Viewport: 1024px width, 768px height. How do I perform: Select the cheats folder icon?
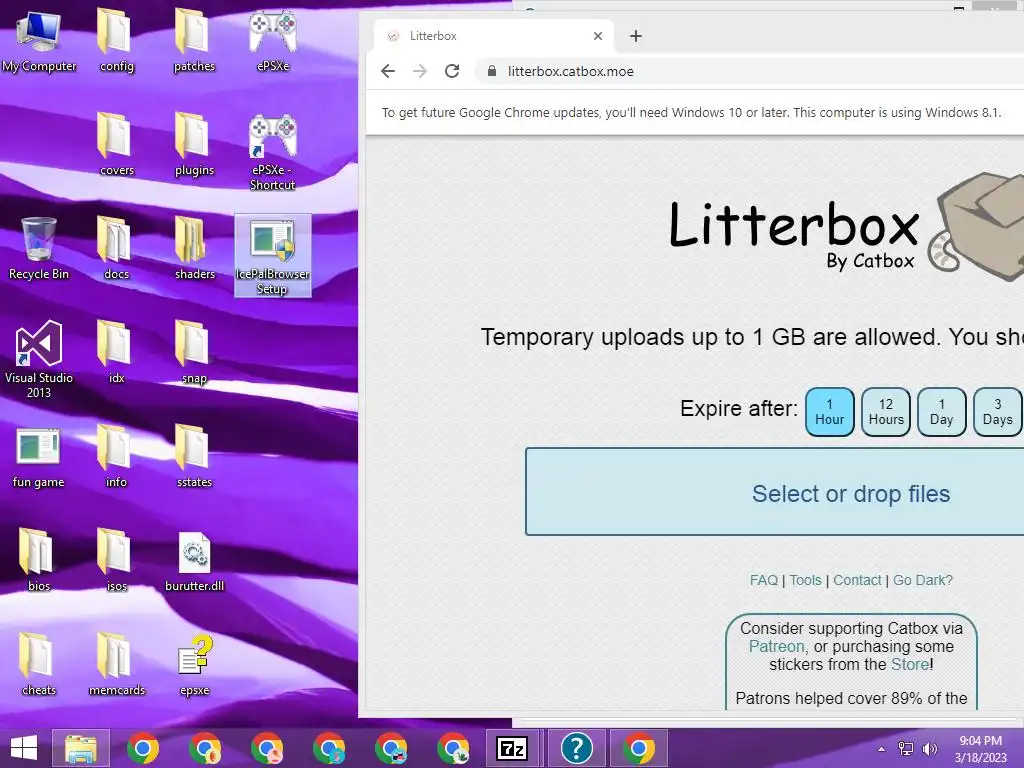(x=39, y=664)
